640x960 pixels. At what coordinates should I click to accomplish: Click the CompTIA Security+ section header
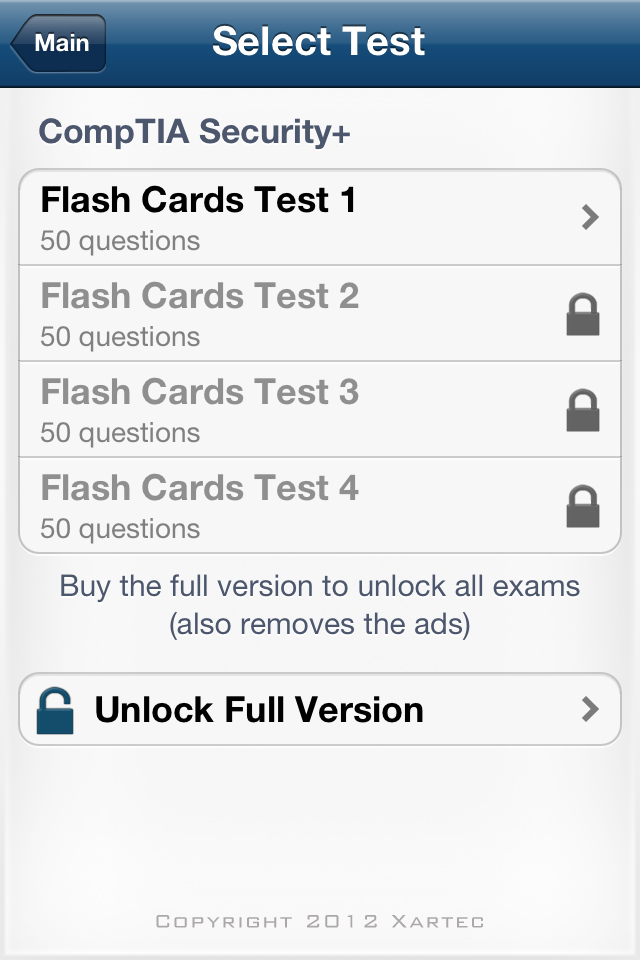tap(194, 132)
